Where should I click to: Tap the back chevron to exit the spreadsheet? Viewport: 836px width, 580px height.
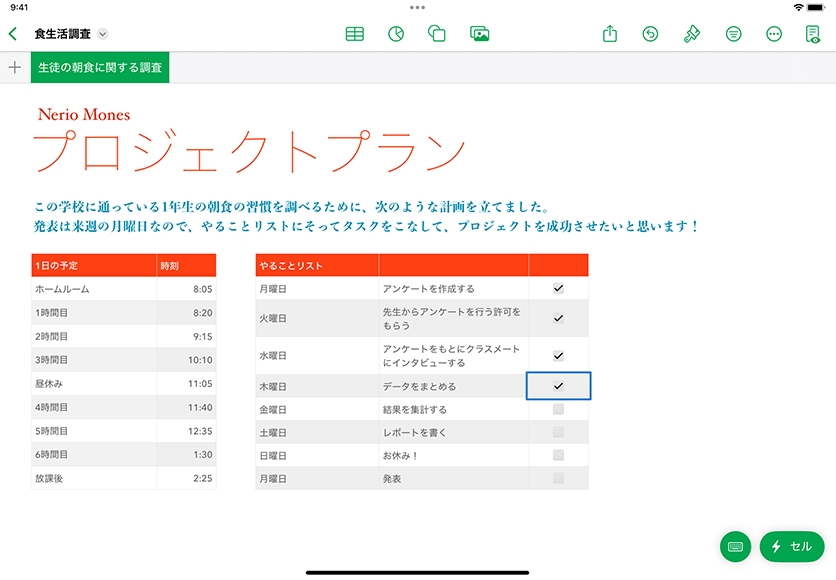13,34
